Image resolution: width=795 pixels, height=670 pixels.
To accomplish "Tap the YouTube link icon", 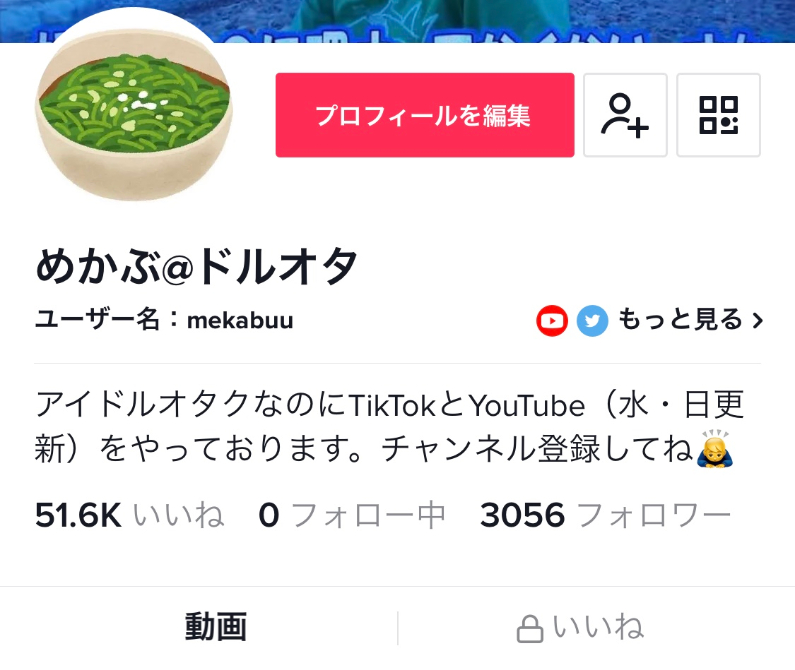I will coord(552,321).
